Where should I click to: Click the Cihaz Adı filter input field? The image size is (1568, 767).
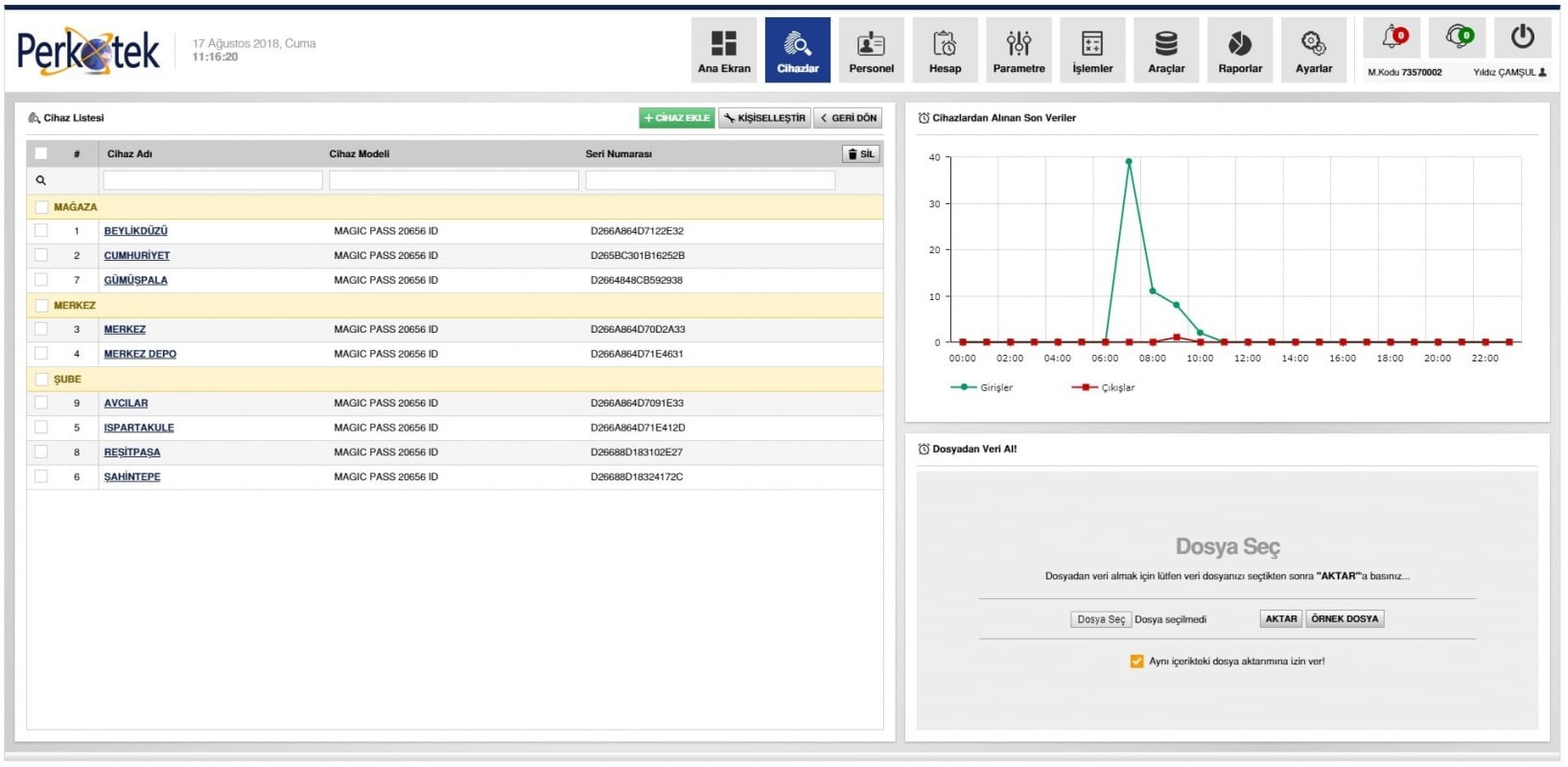pos(212,180)
